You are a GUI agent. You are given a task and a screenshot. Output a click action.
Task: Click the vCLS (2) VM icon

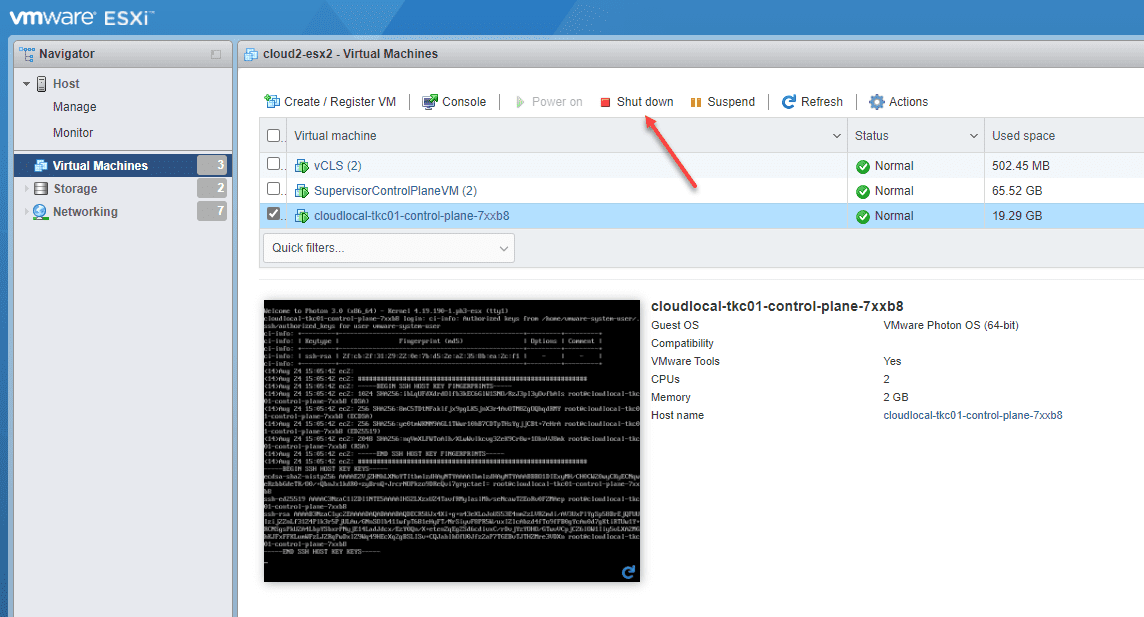[301, 166]
